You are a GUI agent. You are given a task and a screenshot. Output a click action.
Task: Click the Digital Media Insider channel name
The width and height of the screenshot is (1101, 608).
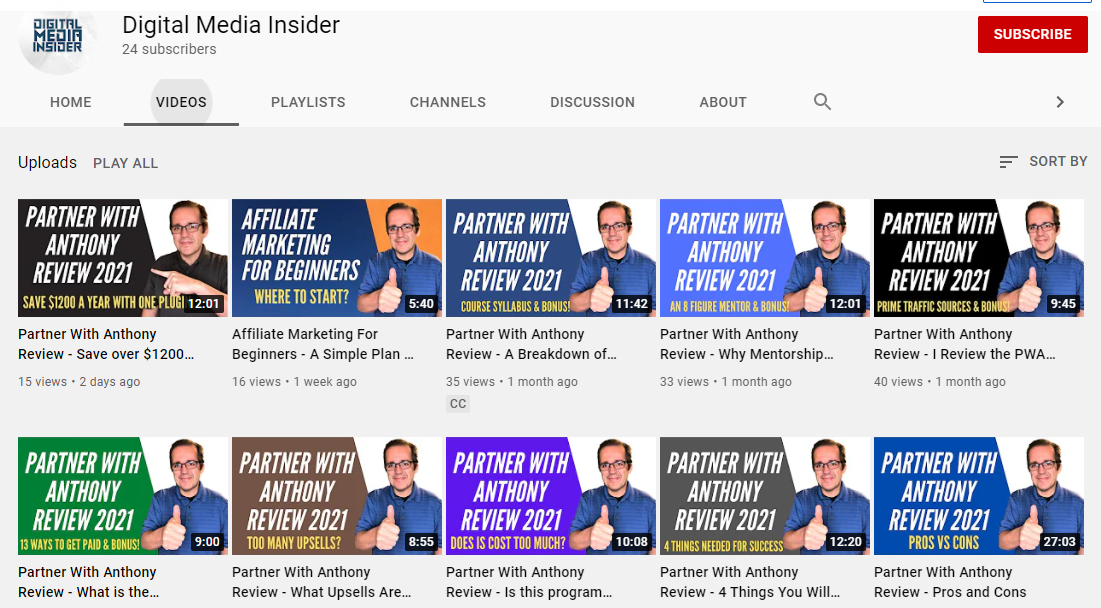(231, 25)
